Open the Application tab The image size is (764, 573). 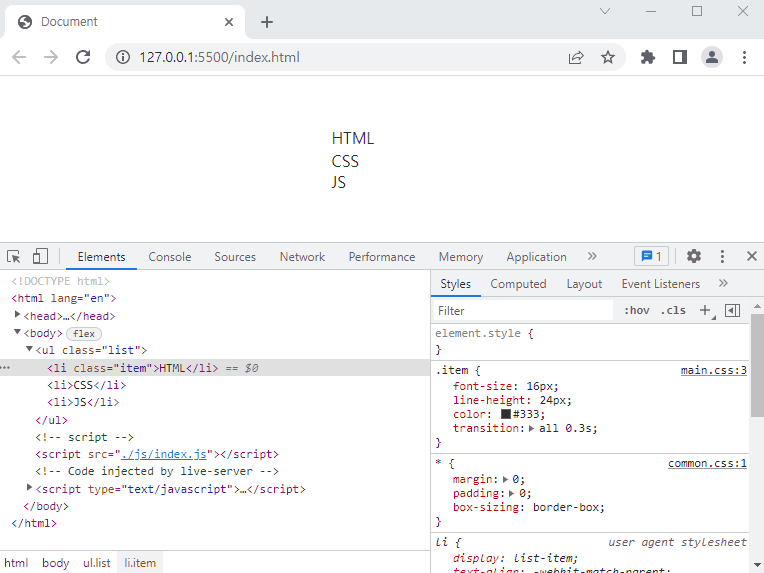point(536,257)
